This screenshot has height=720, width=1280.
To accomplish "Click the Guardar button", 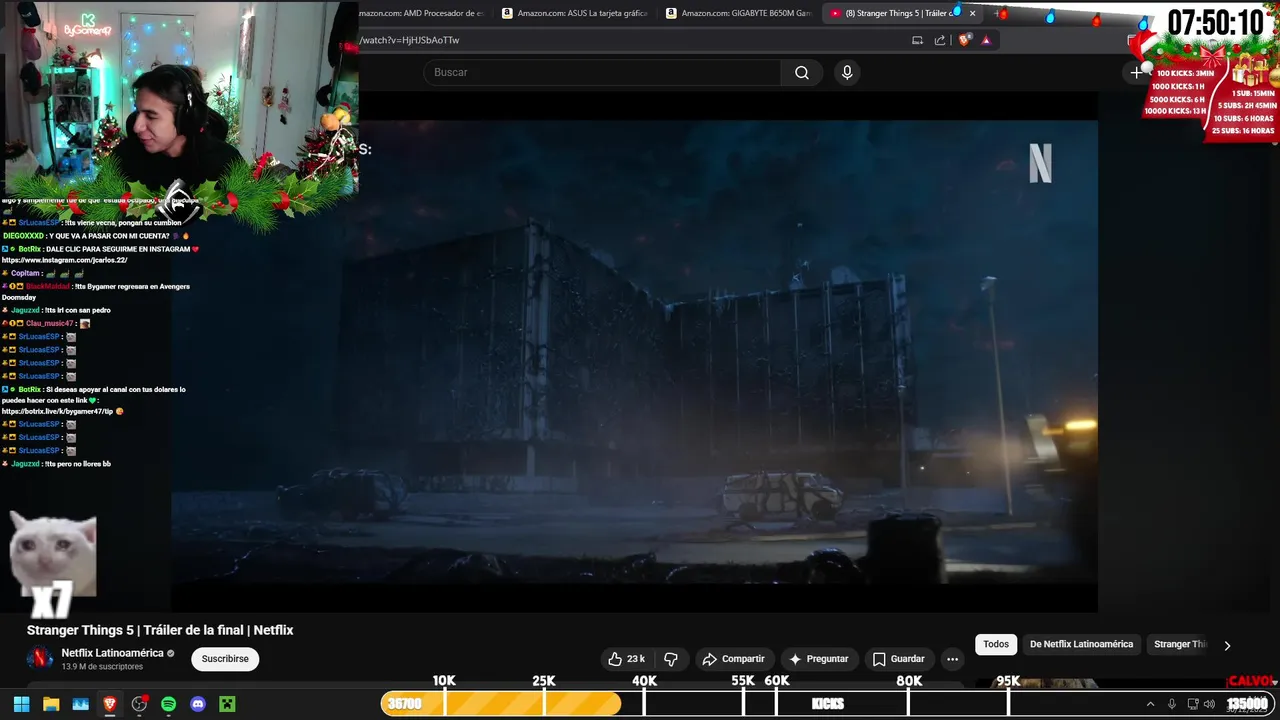I will [x=898, y=659].
